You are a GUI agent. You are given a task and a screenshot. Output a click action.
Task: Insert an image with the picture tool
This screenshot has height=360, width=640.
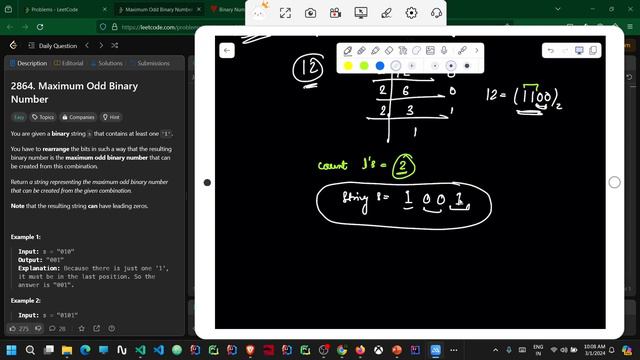[430, 51]
